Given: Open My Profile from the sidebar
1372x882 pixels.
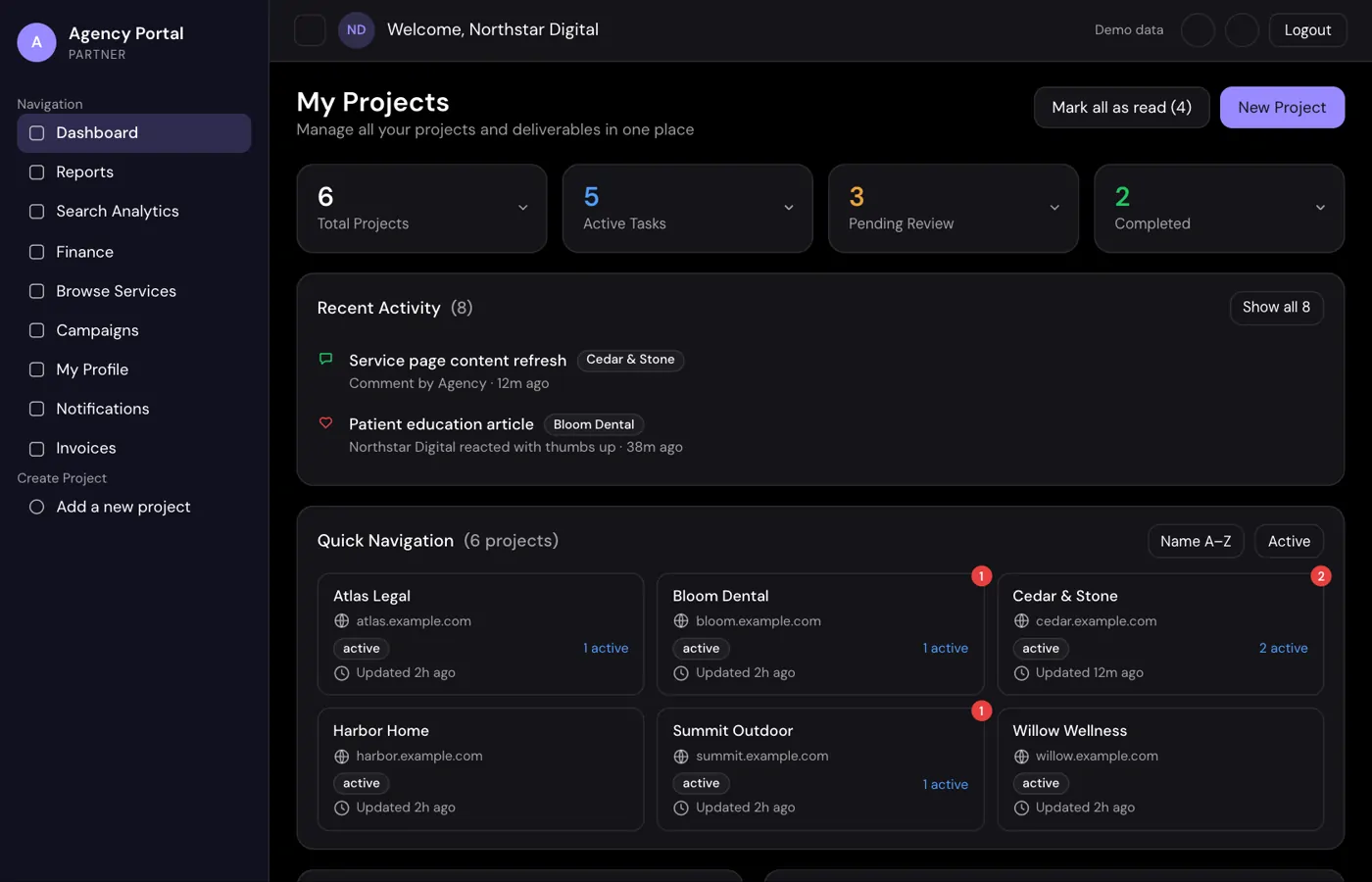Looking at the screenshot, I should click(x=134, y=369).
